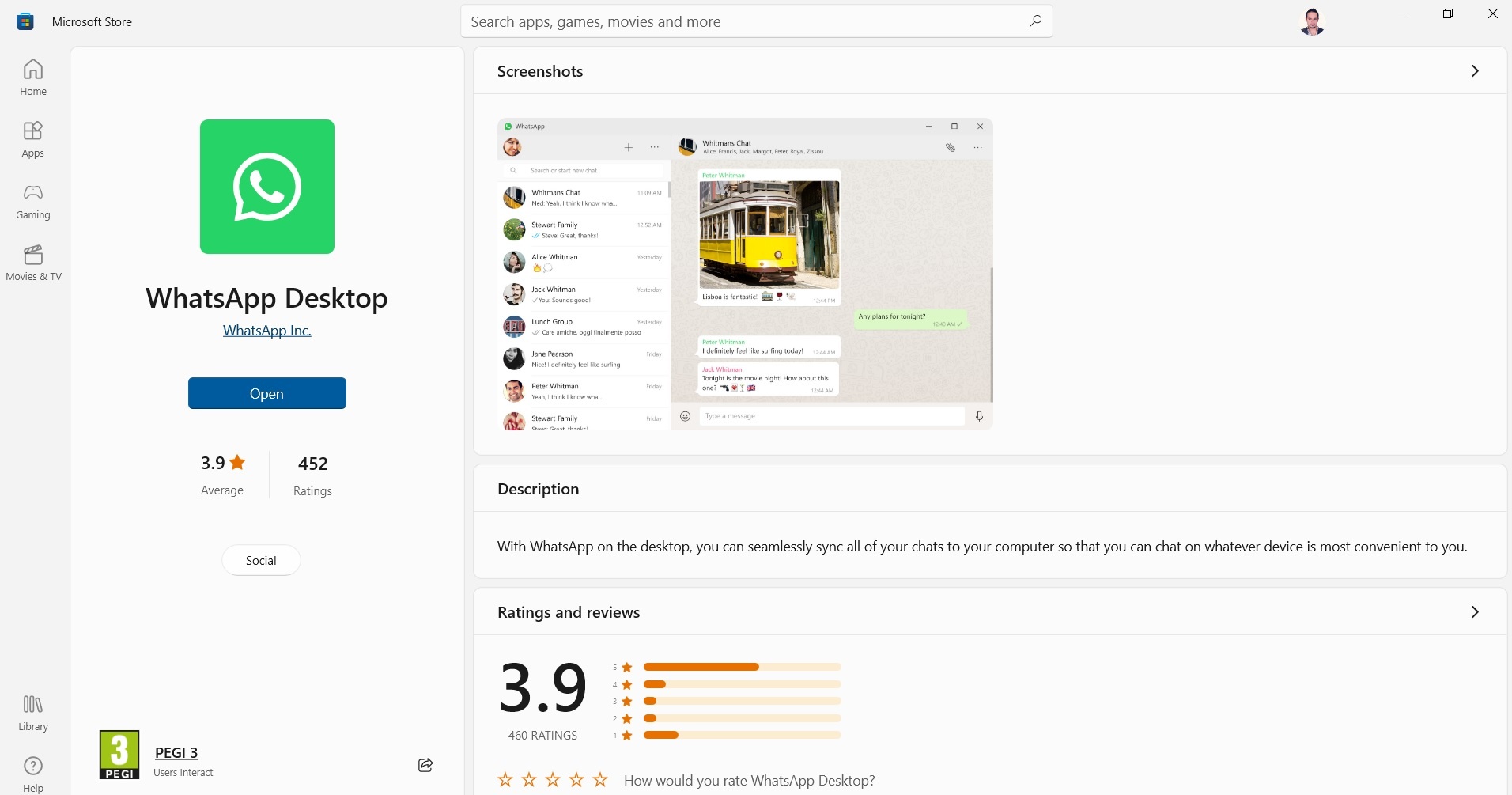Open the Apps section

click(33, 139)
